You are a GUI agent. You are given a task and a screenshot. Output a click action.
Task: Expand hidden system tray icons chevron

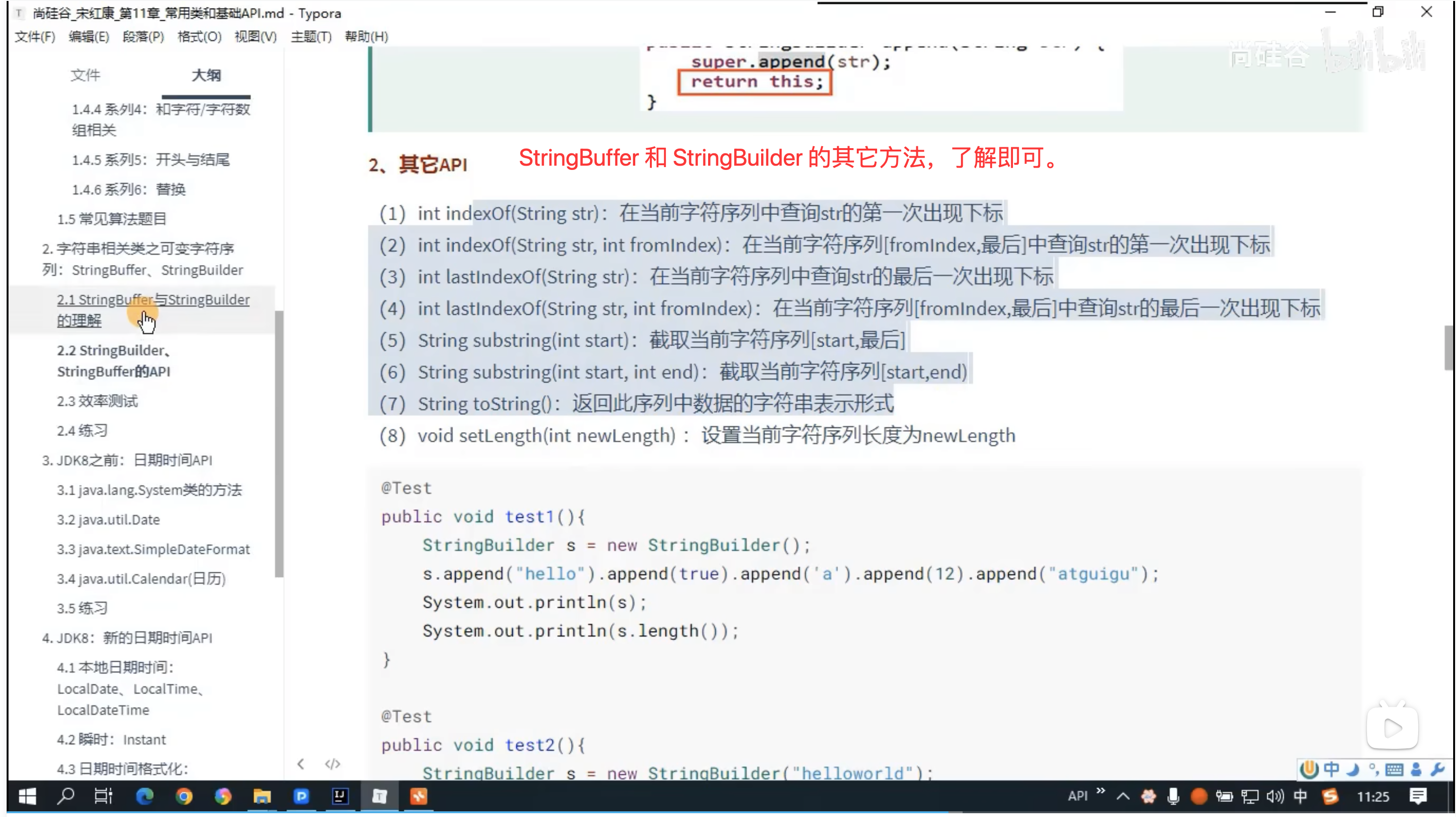[x=1123, y=797]
